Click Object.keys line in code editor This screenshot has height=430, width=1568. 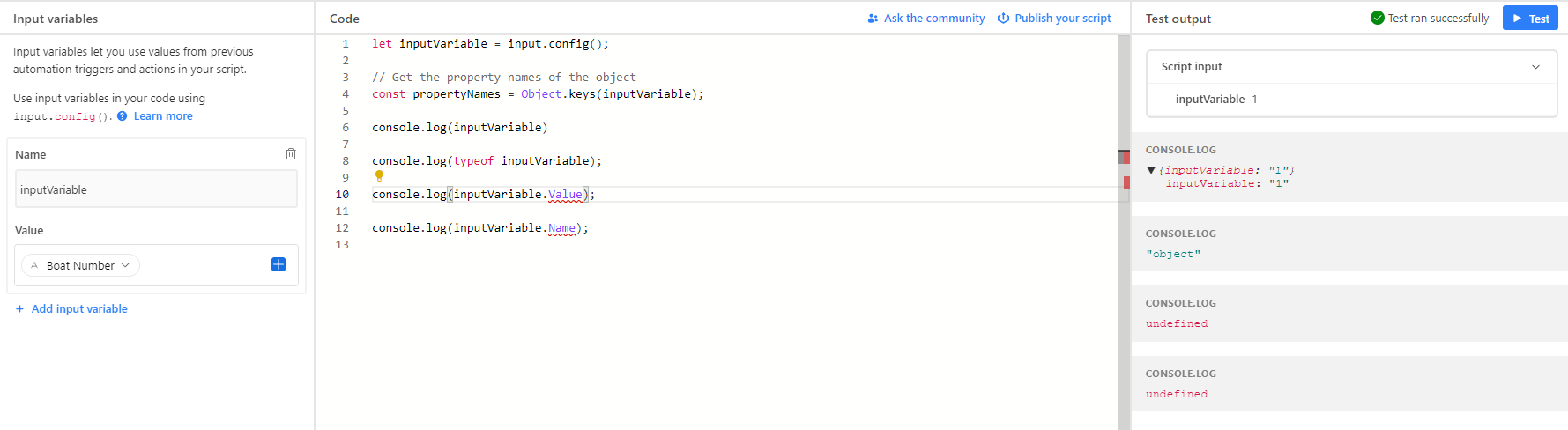point(538,94)
